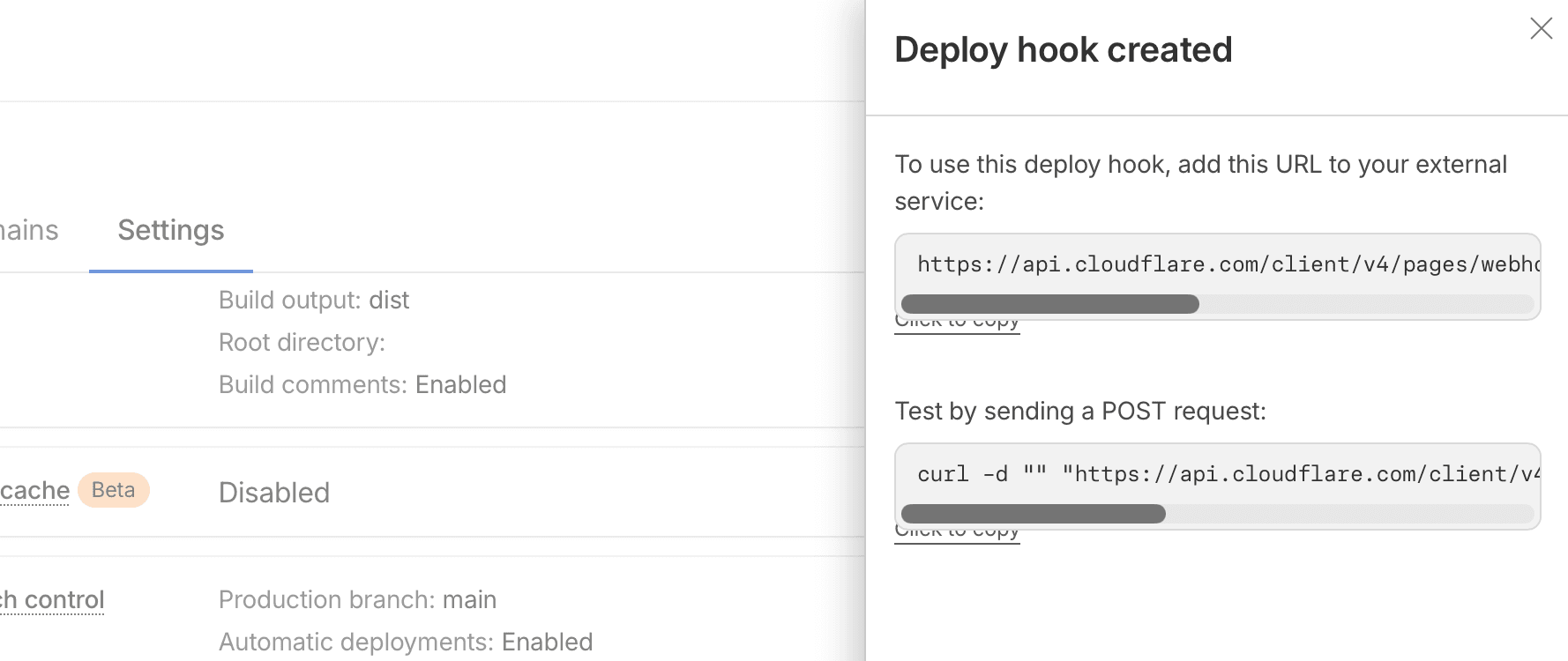The width and height of the screenshot is (1568, 661).
Task: Click "Click to copy" below the curl command
Action: tap(957, 534)
